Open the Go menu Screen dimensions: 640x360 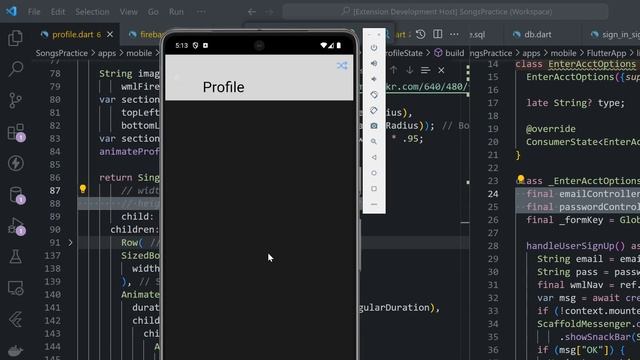(153, 12)
